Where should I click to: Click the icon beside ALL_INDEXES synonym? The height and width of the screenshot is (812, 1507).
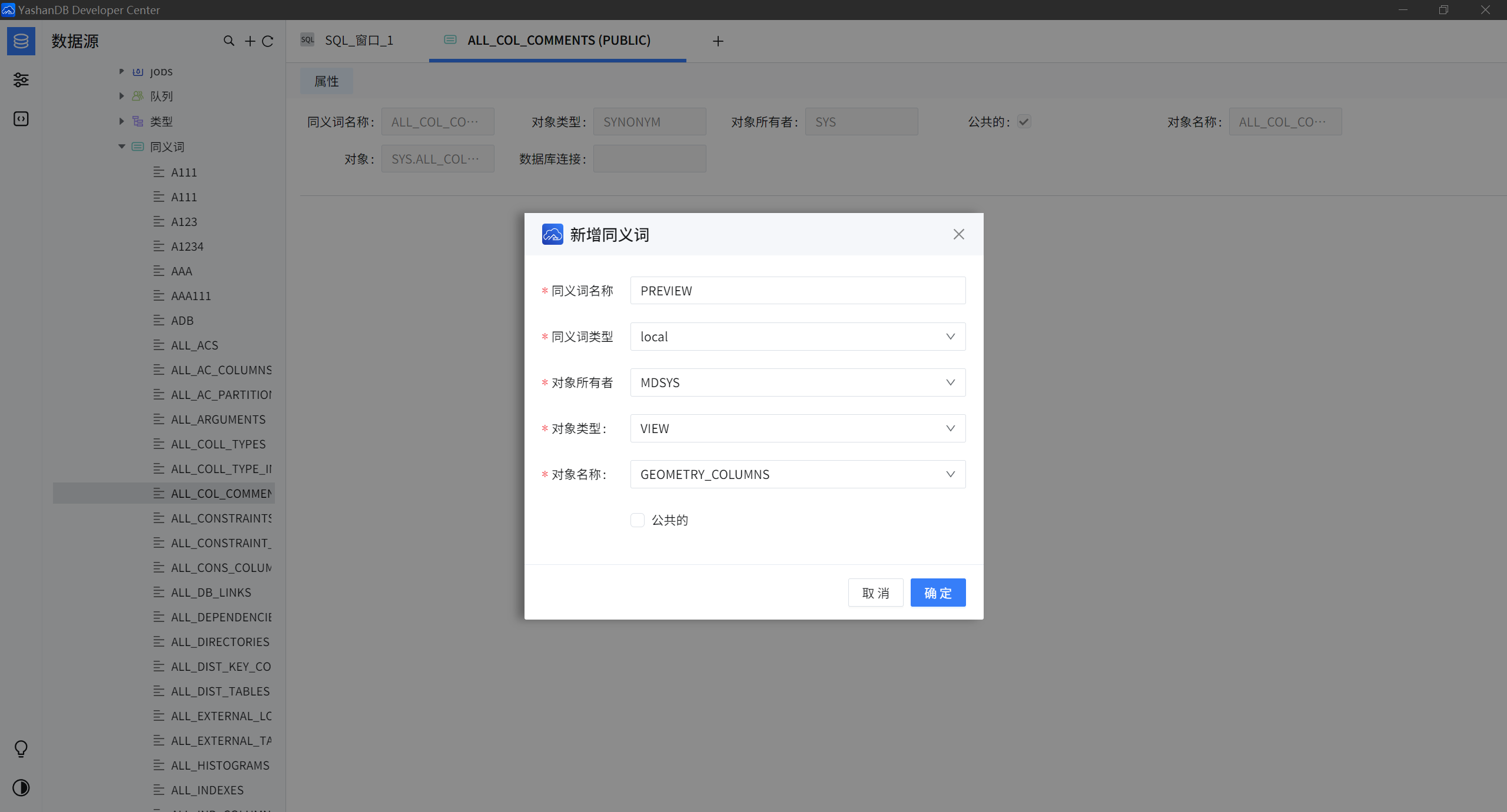click(159, 790)
